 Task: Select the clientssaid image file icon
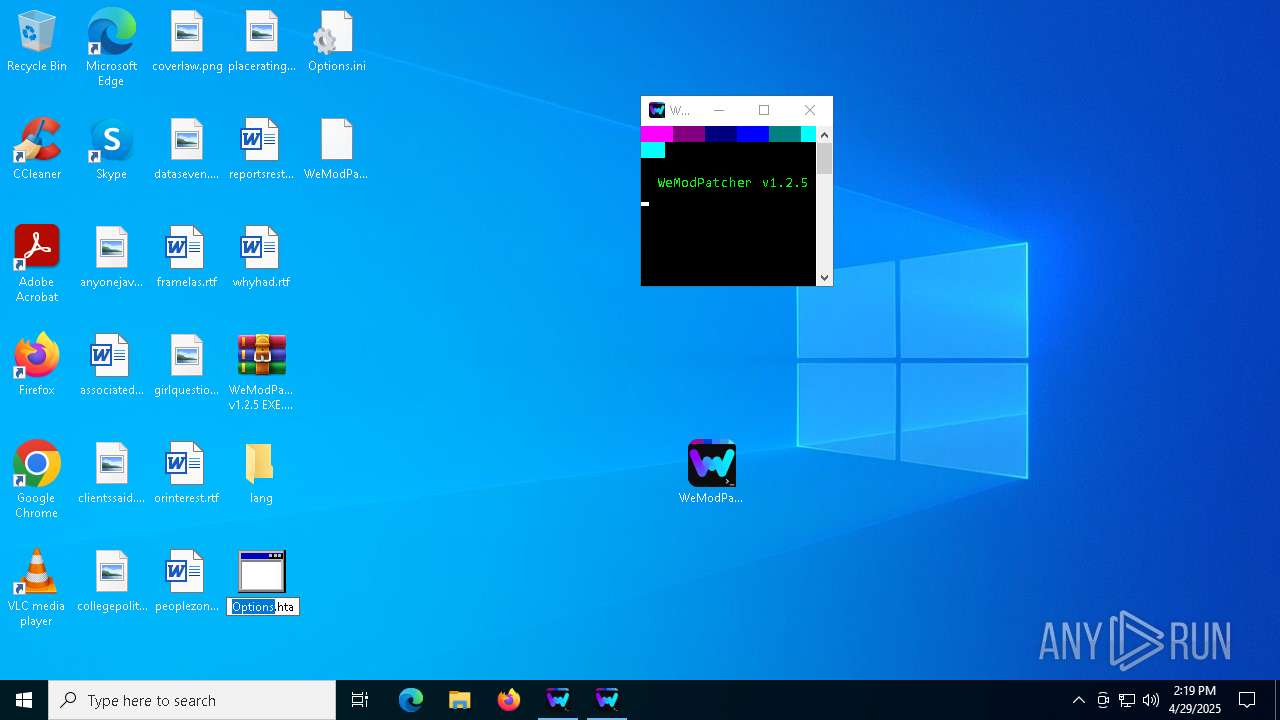point(111,474)
